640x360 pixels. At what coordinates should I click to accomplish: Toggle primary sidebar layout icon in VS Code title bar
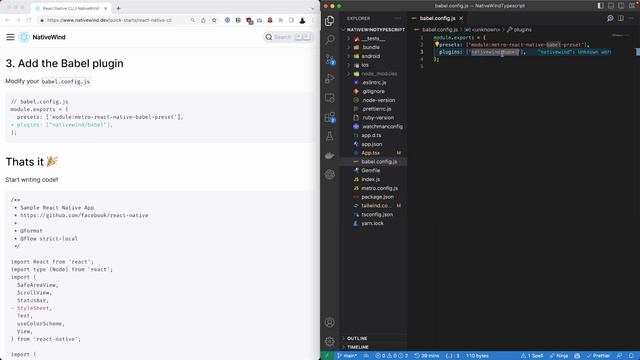600,6
